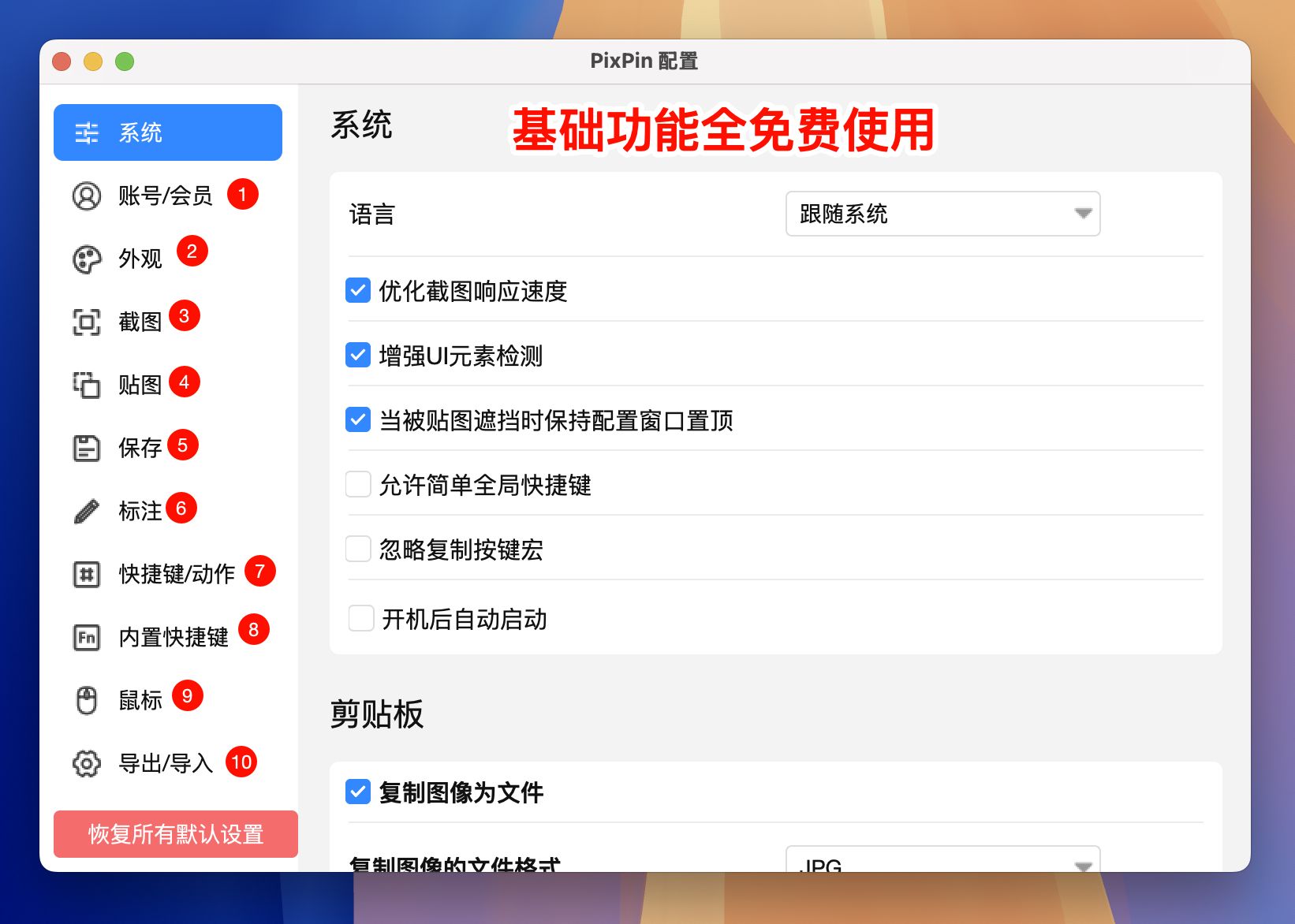Click the Fn 内置快捷键 icon
This screenshot has width=1295, height=924.
click(x=86, y=636)
